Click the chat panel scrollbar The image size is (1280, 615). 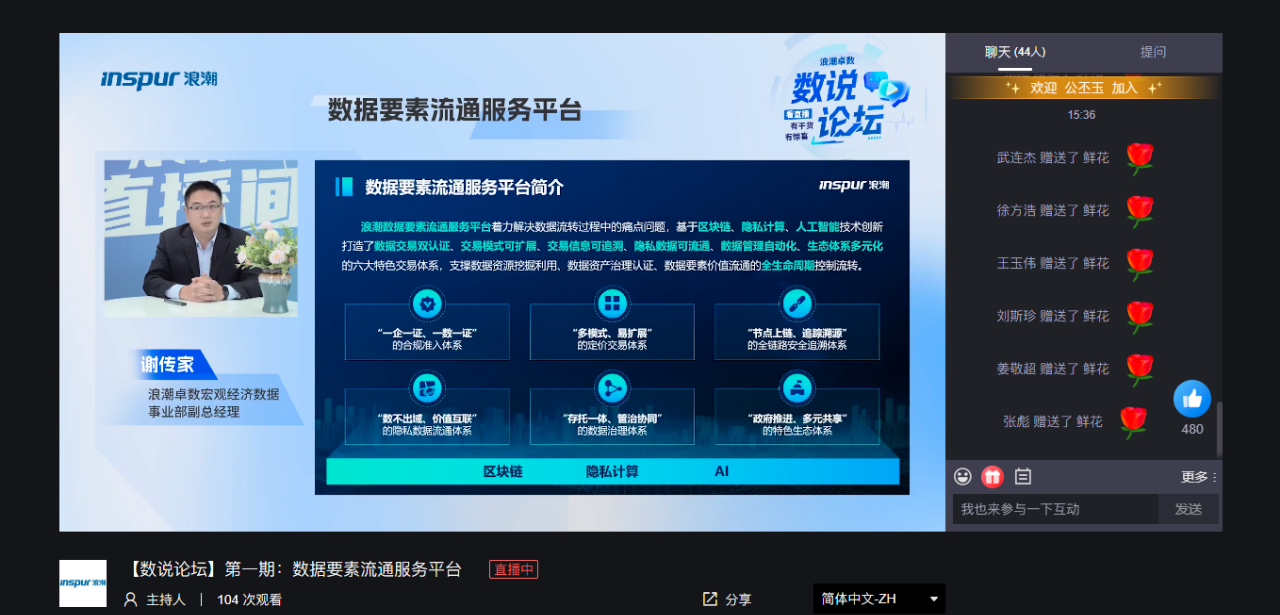pyautogui.click(x=1218, y=428)
